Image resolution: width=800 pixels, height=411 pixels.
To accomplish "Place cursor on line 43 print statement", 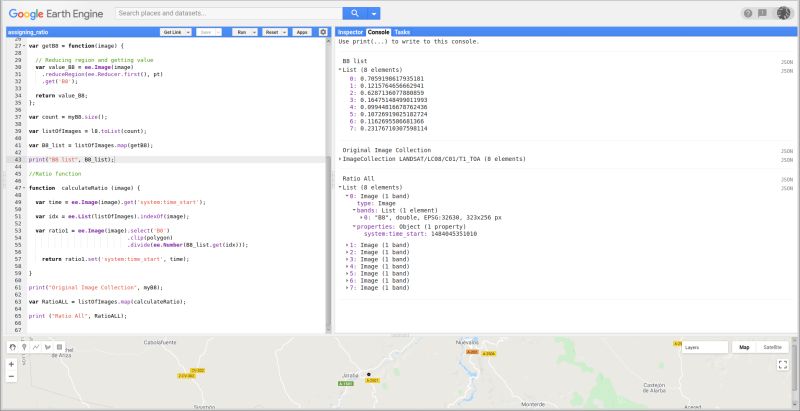I will 71,160.
